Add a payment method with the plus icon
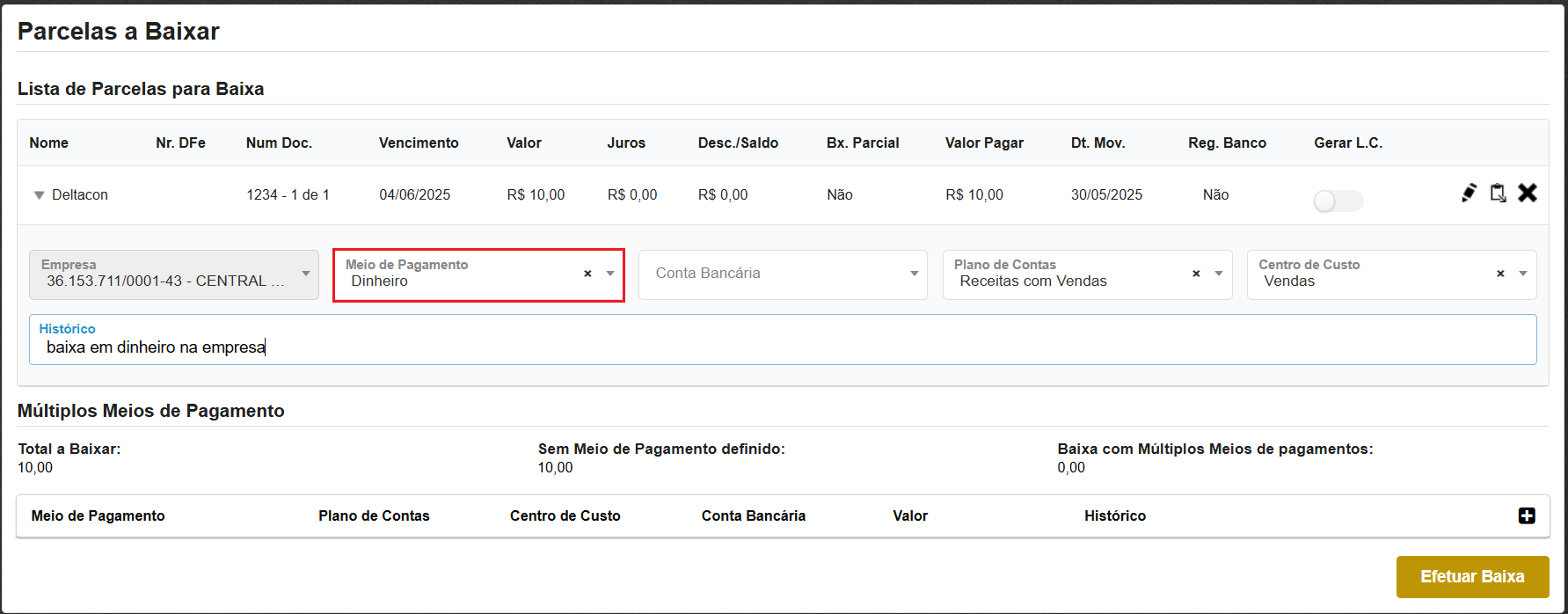 coord(1527,515)
